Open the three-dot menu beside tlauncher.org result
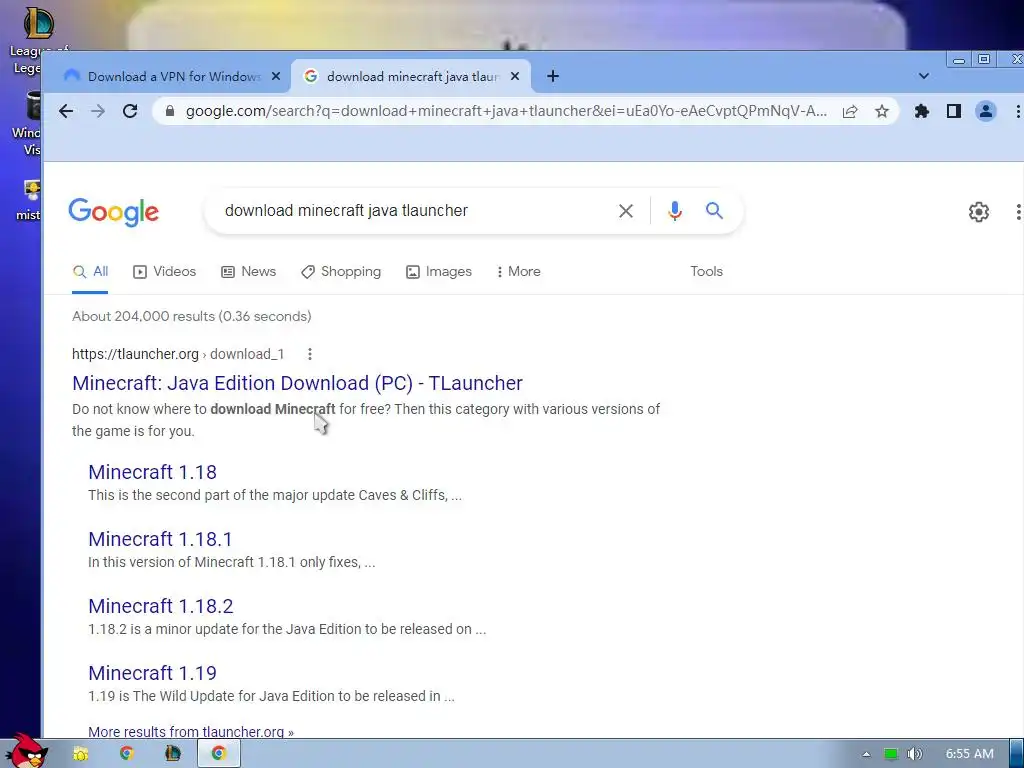Screen dimensions: 1024x768 point(310,354)
